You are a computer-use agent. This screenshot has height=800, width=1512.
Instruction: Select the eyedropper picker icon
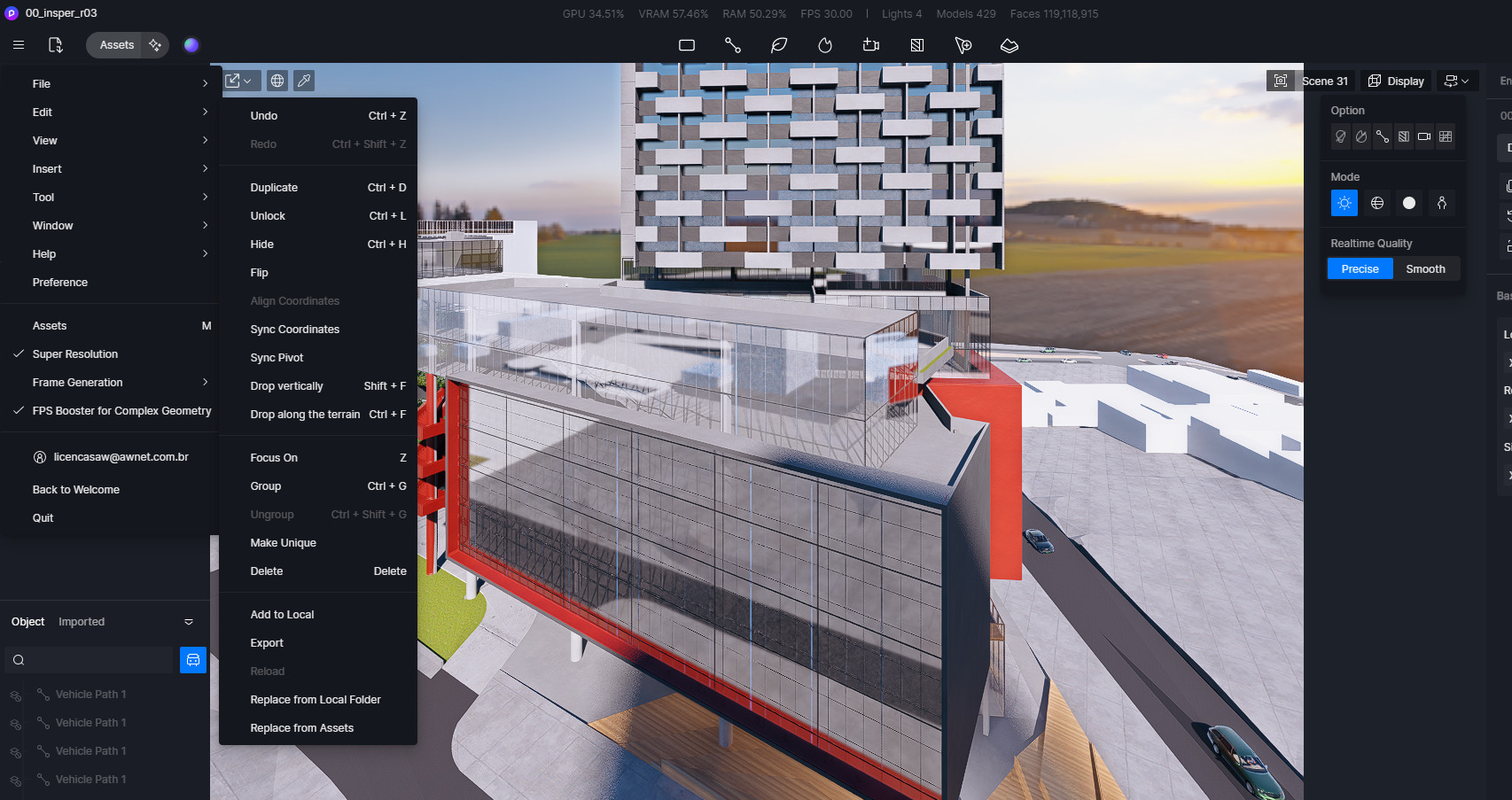pos(304,81)
